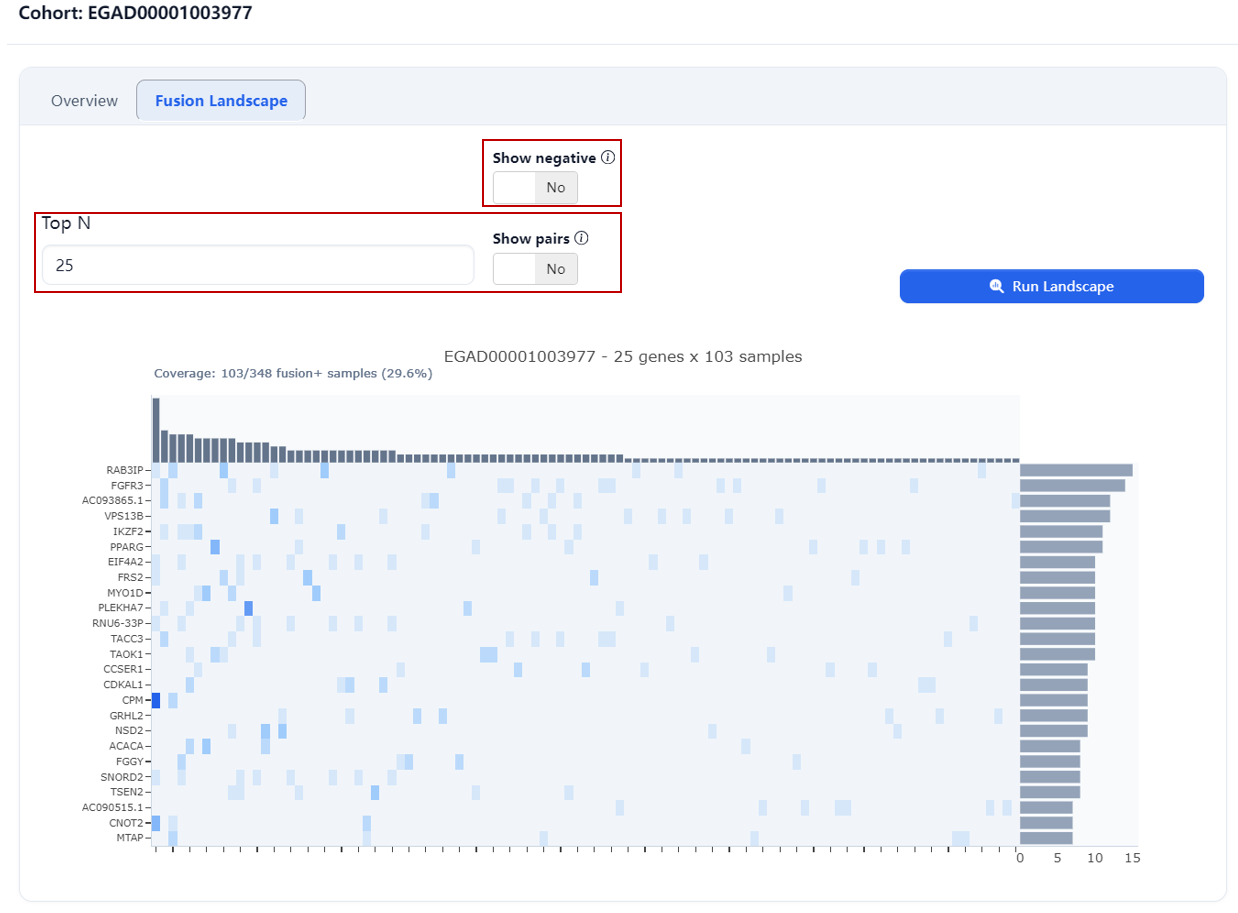This screenshot has height=913, width=1238.
Task: Click the EIF4A2 gene label
Action: click(127, 562)
